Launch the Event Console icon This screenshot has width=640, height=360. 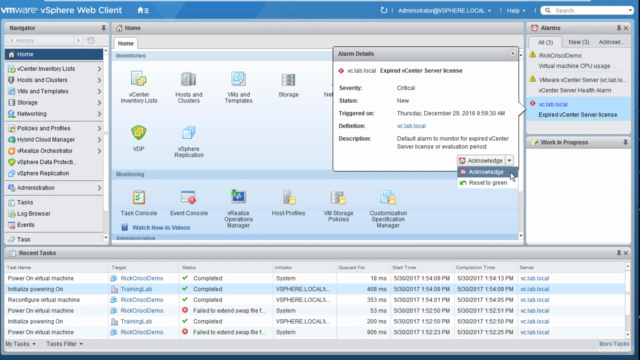(x=189, y=198)
